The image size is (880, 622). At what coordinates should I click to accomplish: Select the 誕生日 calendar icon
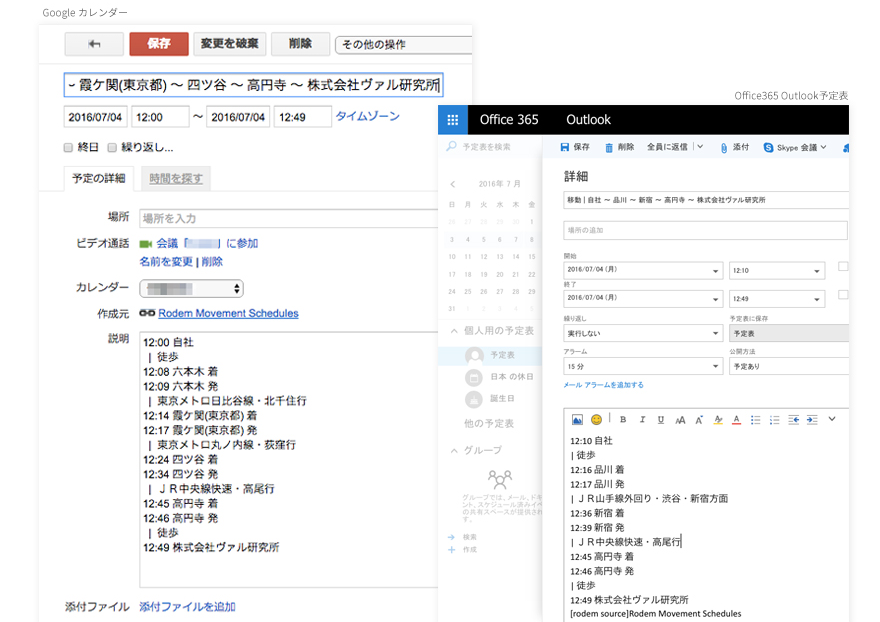(474, 399)
